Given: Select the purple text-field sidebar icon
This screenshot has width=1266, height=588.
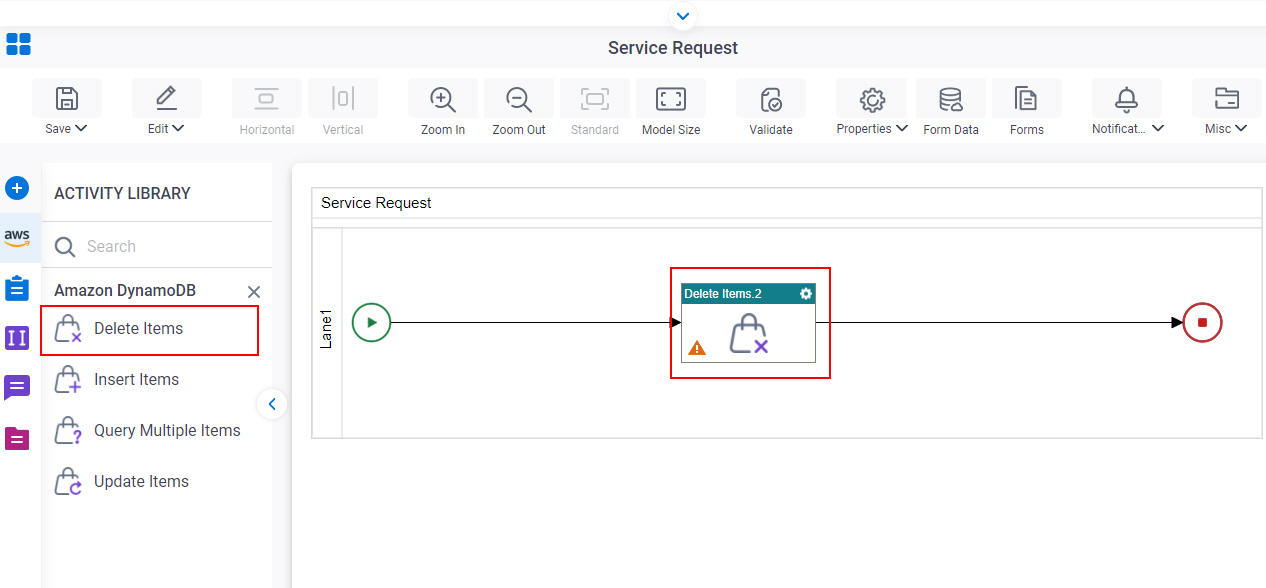Looking at the screenshot, I should click(x=17, y=337).
